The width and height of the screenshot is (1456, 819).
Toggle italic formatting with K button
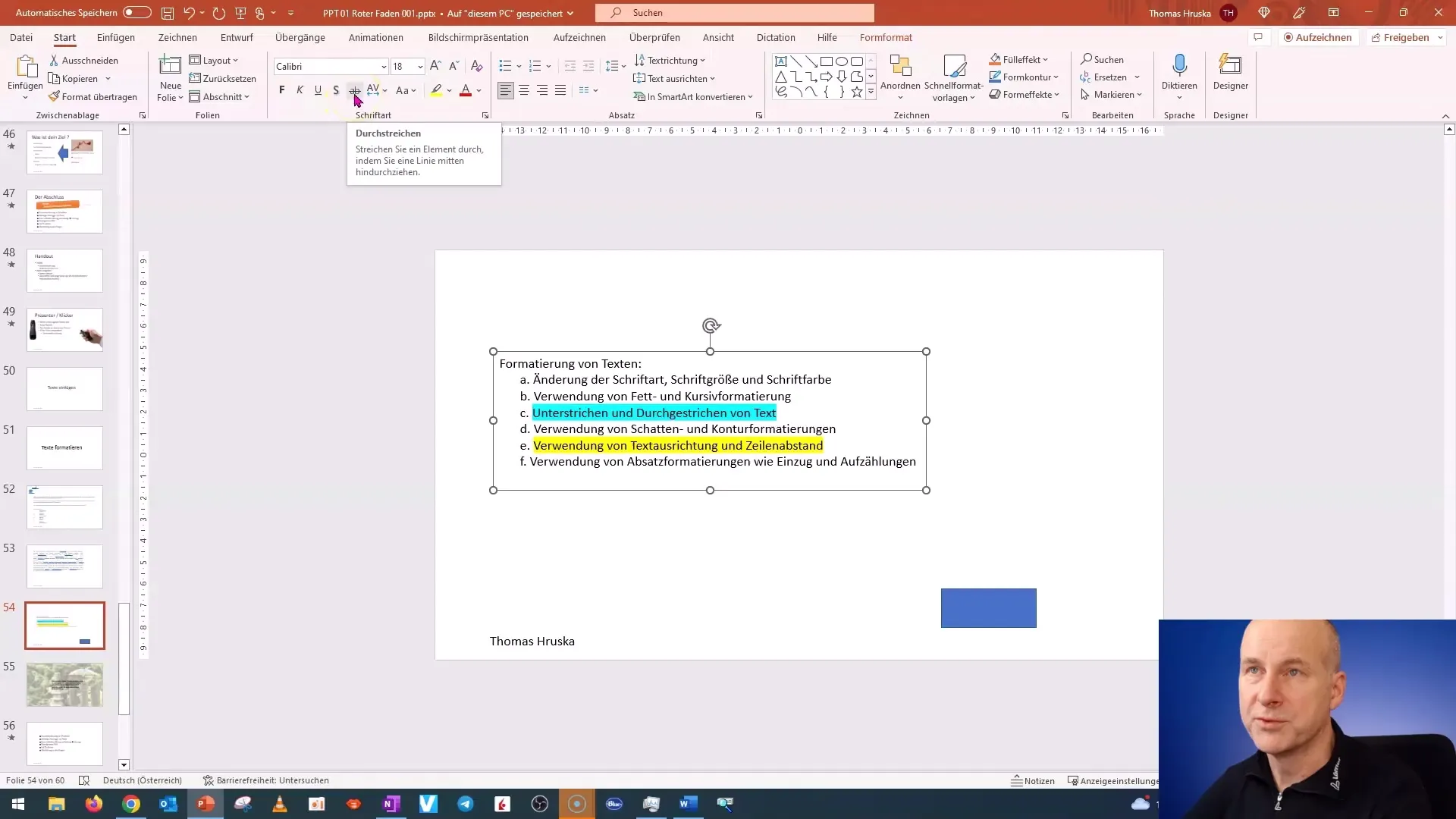click(300, 90)
